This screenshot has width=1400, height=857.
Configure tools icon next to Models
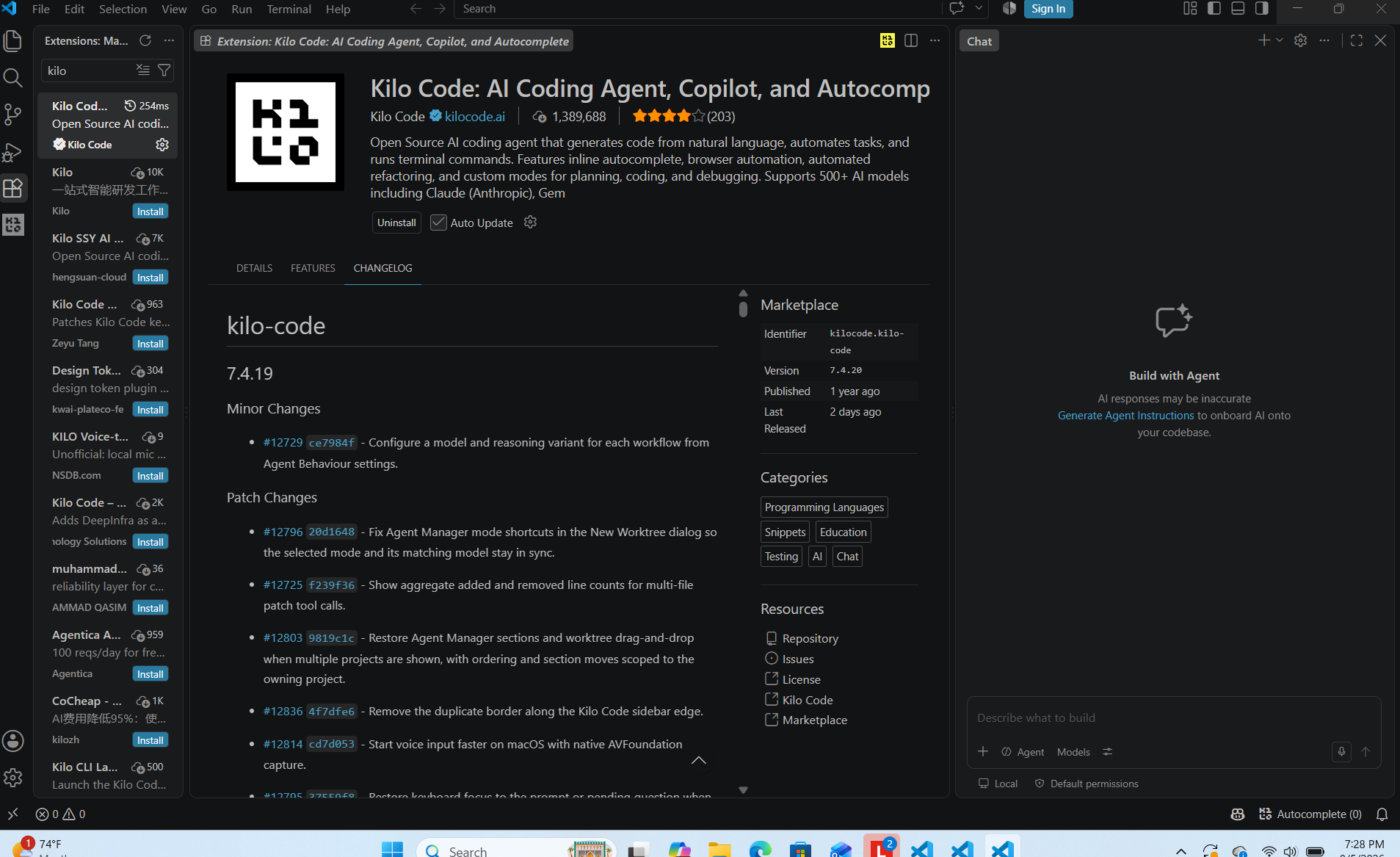(1107, 751)
